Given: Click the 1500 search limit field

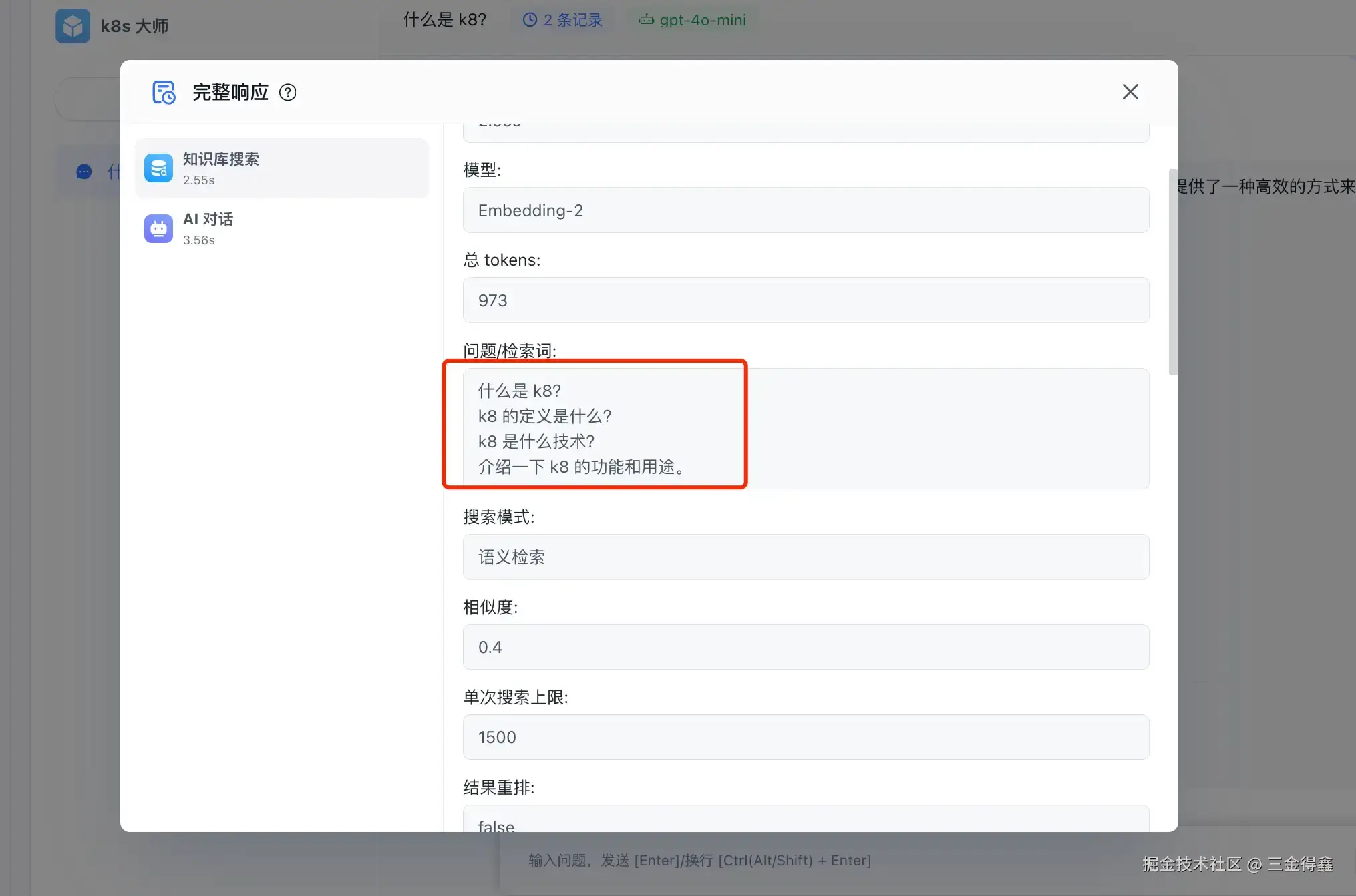Looking at the screenshot, I should coord(805,737).
